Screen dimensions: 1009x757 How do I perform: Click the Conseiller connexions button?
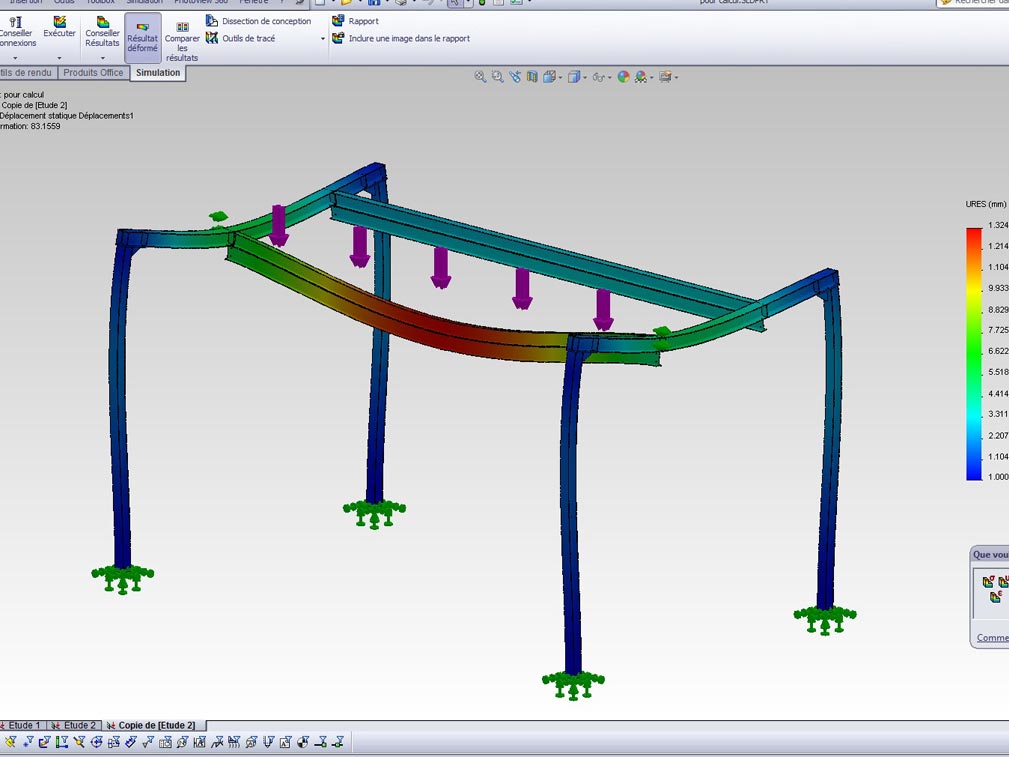tap(17, 32)
